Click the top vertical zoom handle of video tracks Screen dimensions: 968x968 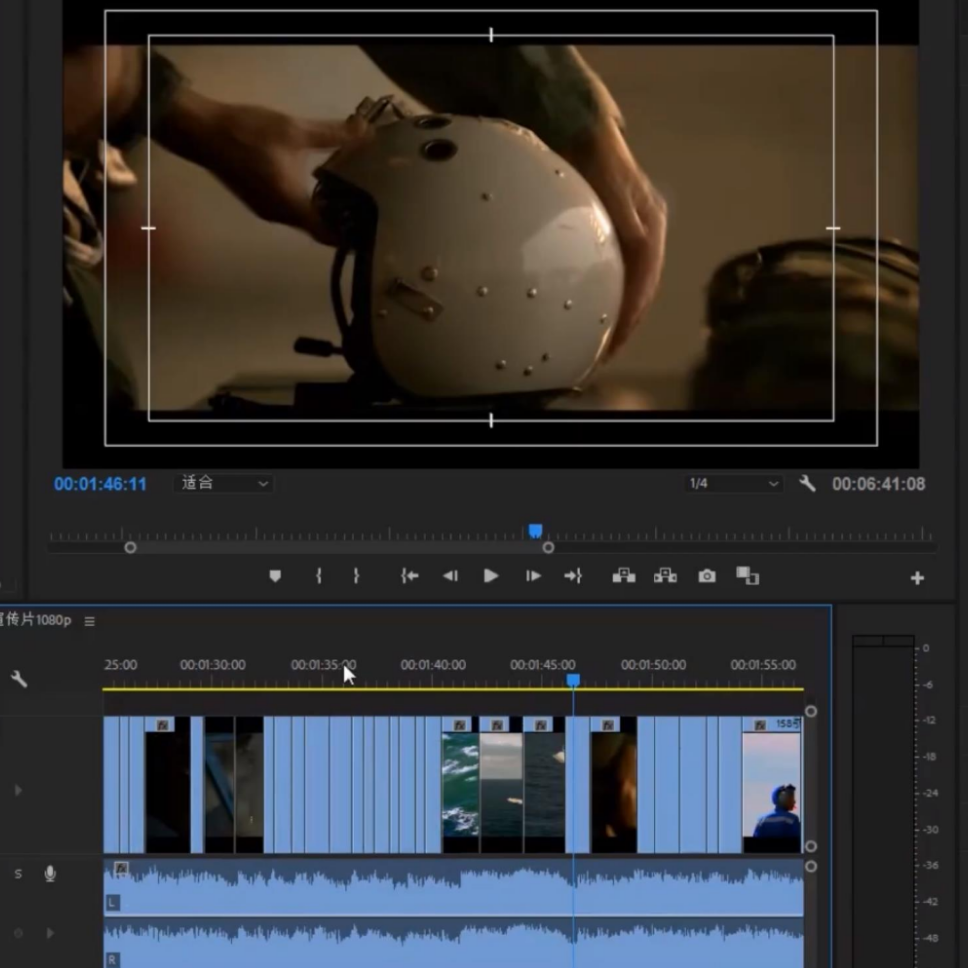tap(811, 711)
